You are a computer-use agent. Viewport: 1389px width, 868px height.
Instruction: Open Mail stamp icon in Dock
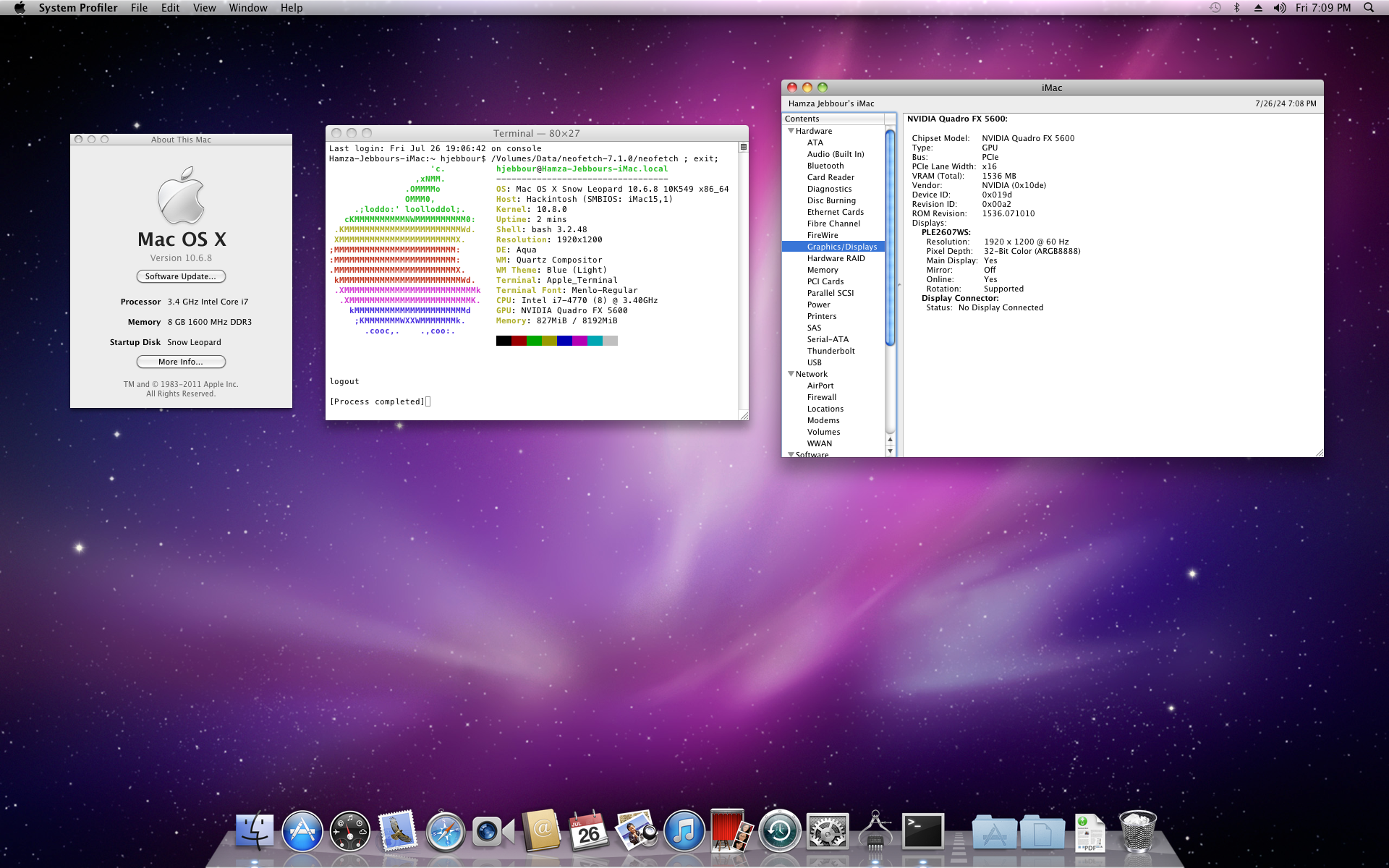(397, 831)
